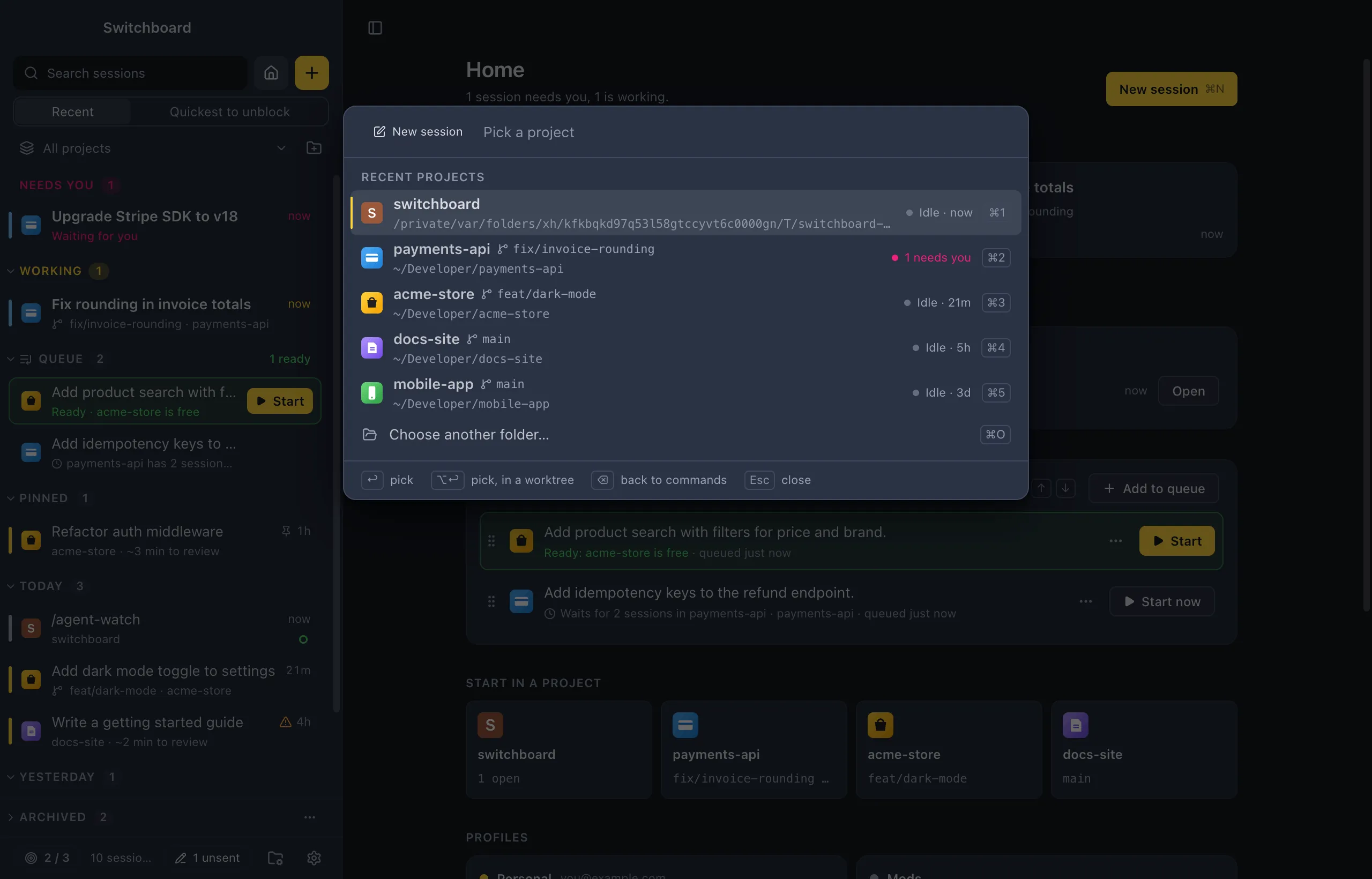This screenshot has height=879, width=1372.
Task: Click folder-settings icon in sidebar footer
Action: [275, 858]
